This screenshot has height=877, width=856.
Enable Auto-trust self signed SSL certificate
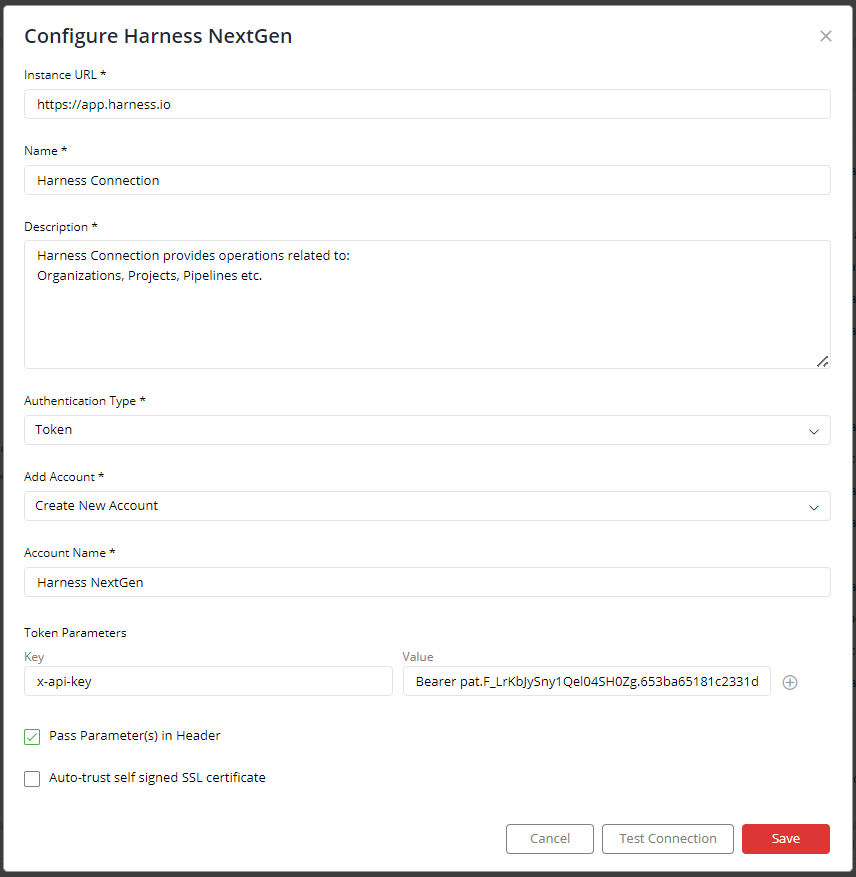(x=31, y=779)
